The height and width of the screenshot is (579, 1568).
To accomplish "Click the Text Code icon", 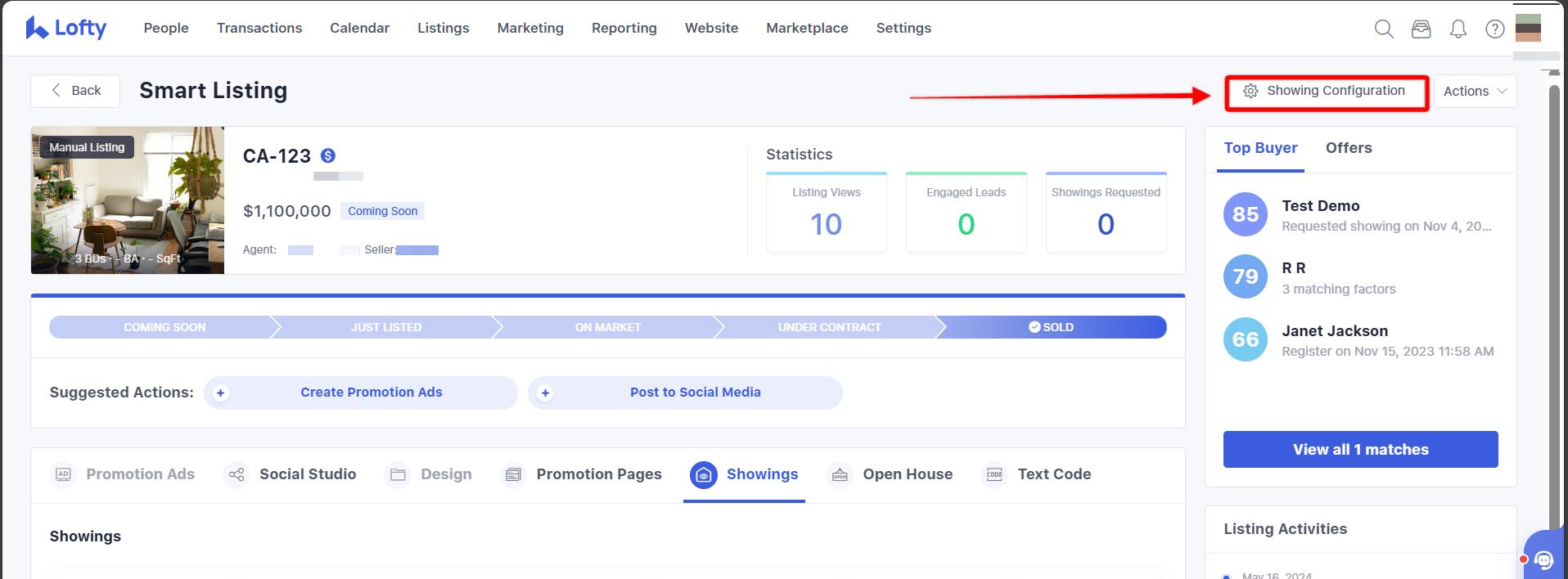I will click(x=994, y=474).
